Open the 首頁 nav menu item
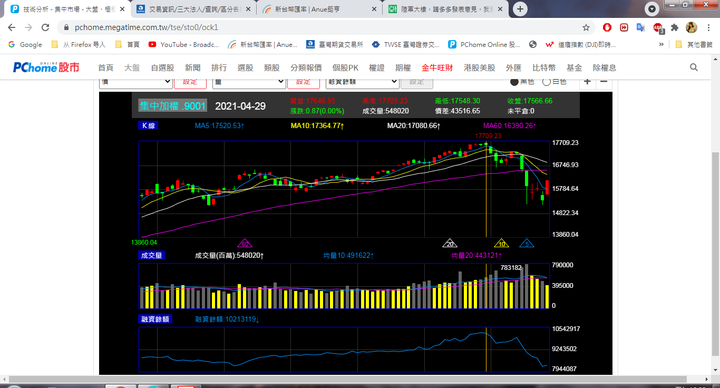This screenshot has width=720, height=388. click(106, 67)
